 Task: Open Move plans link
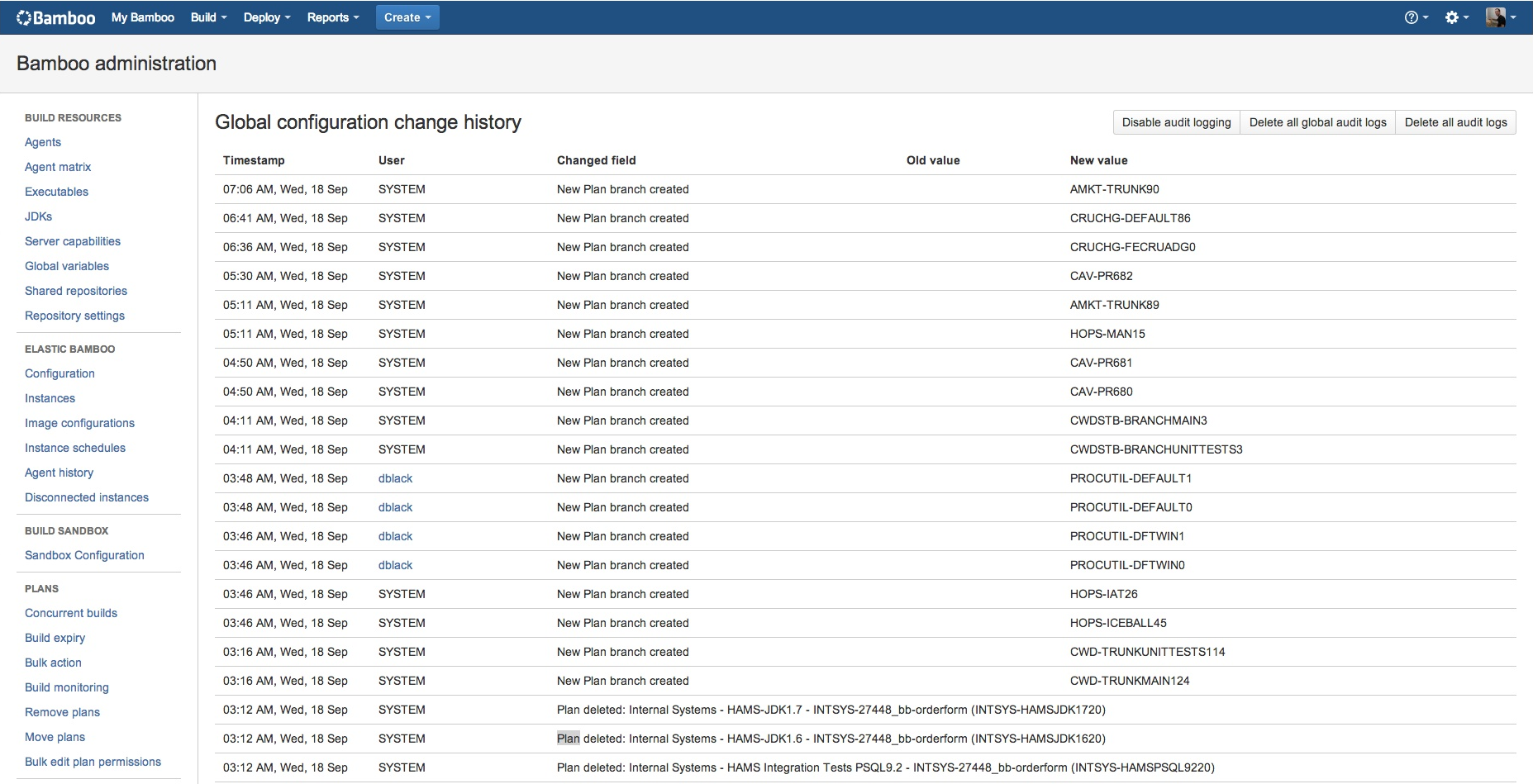(x=55, y=737)
